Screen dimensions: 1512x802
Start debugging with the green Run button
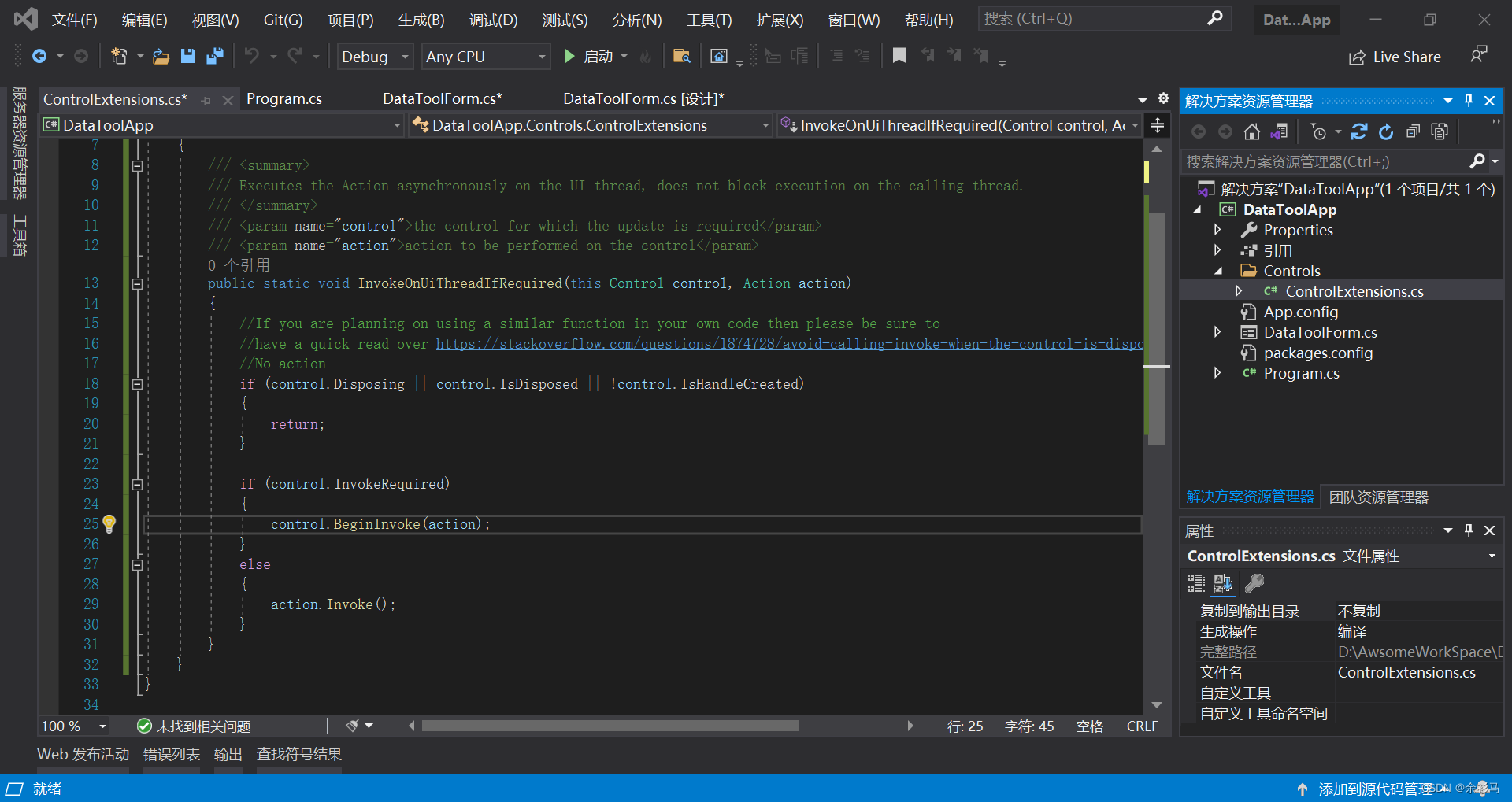click(x=569, y=56)
